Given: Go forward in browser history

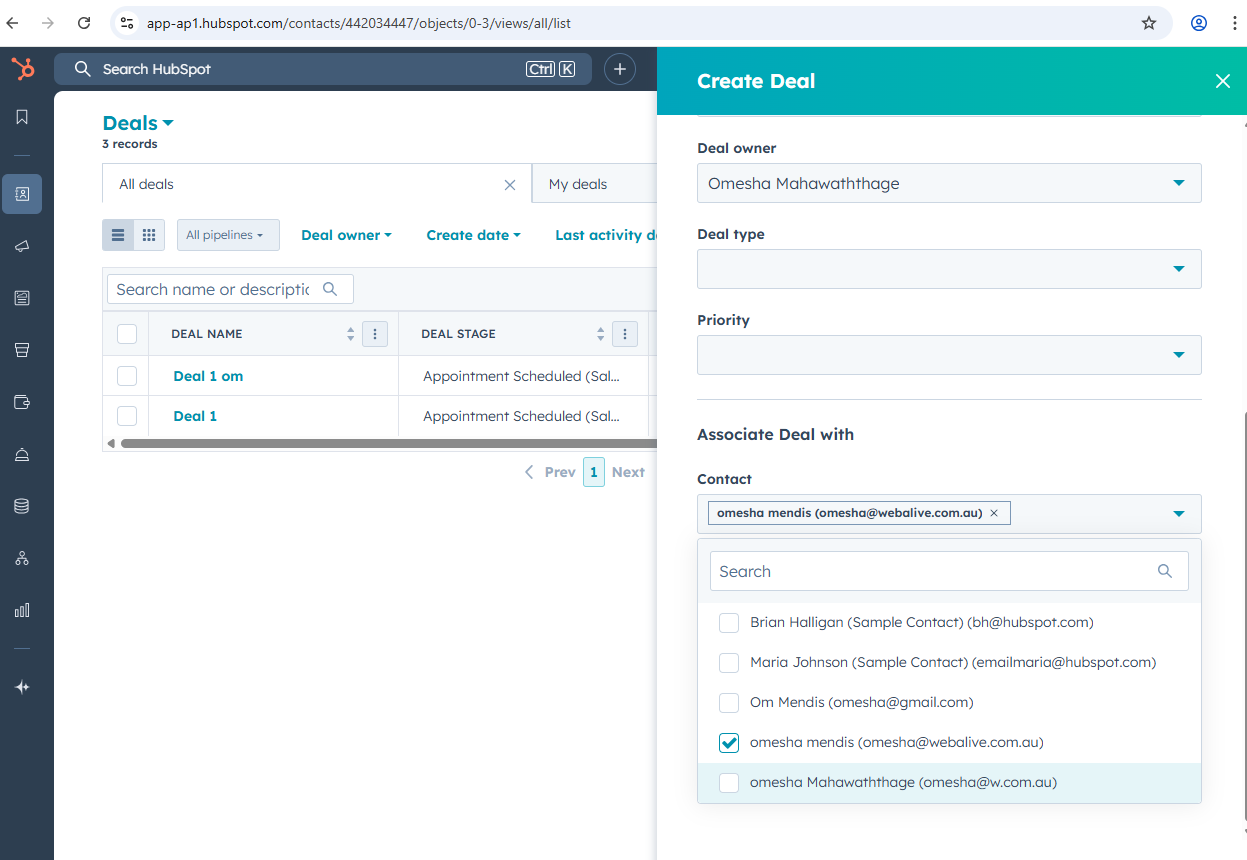Looking at the screenshot, I should tap(47, 23).
